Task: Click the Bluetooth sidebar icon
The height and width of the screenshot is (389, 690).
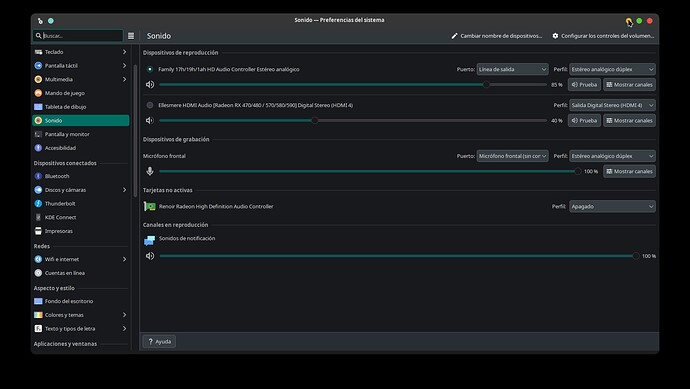Action: (38, 176)
